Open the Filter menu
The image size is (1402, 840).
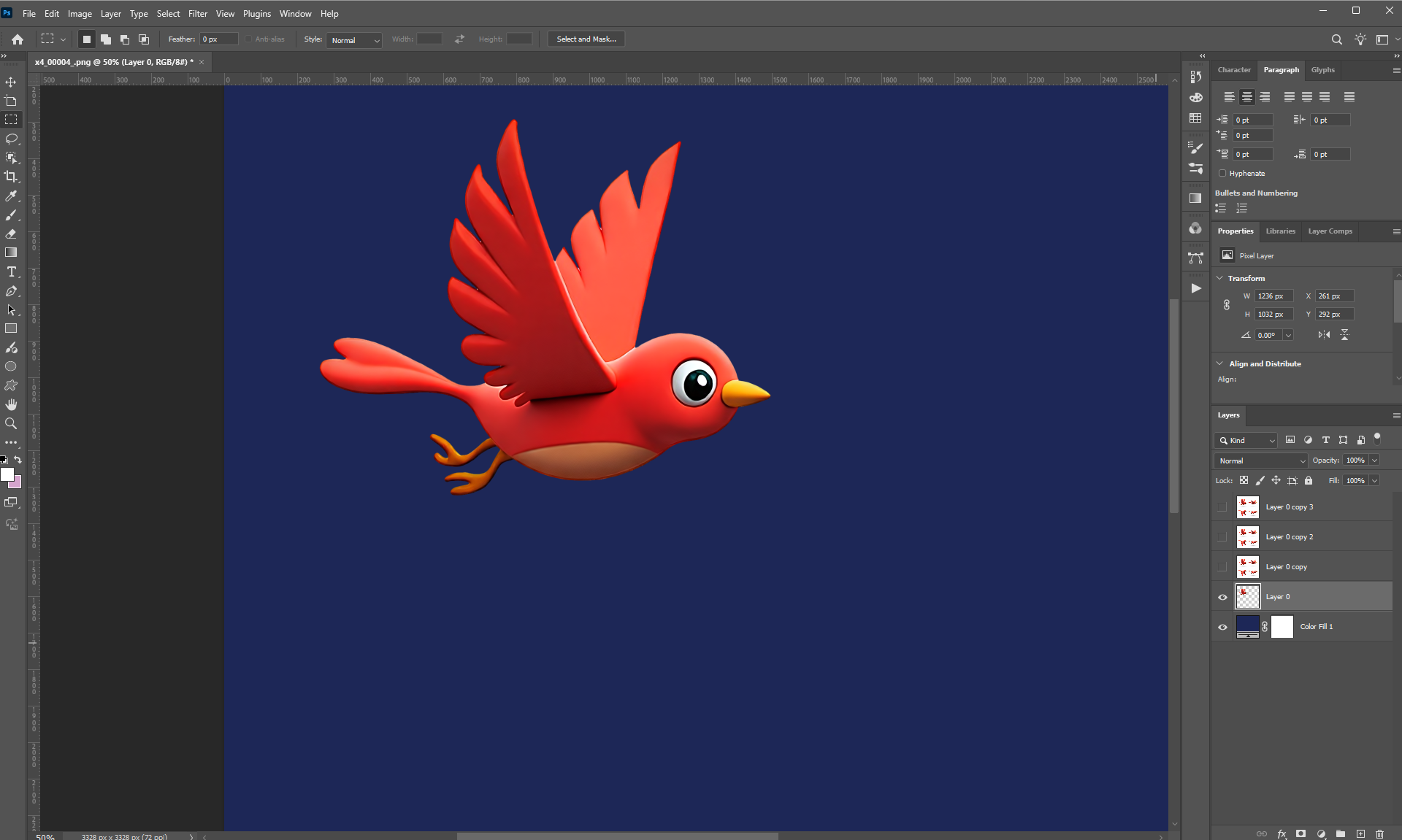(x=197, y=13)
